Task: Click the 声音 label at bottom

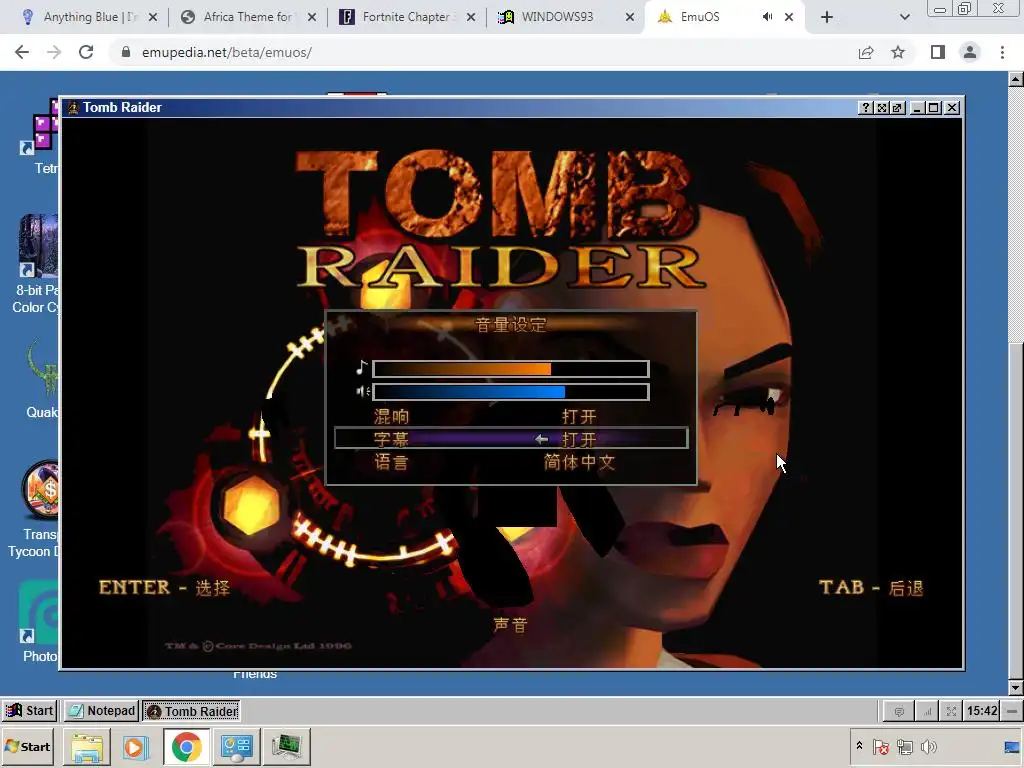Action: pos(510,625)
